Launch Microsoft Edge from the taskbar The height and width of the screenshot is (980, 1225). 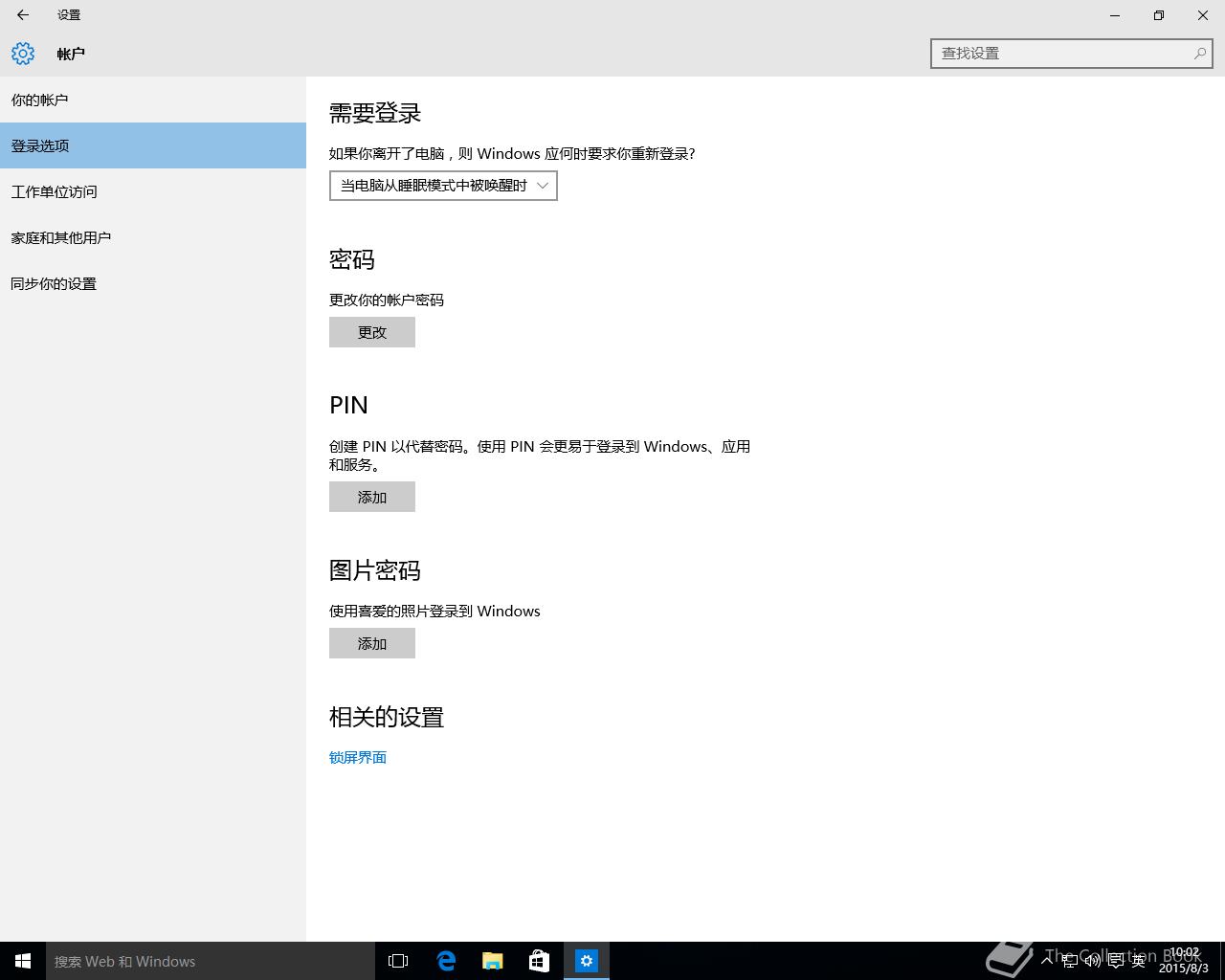[x=446, y=961]
